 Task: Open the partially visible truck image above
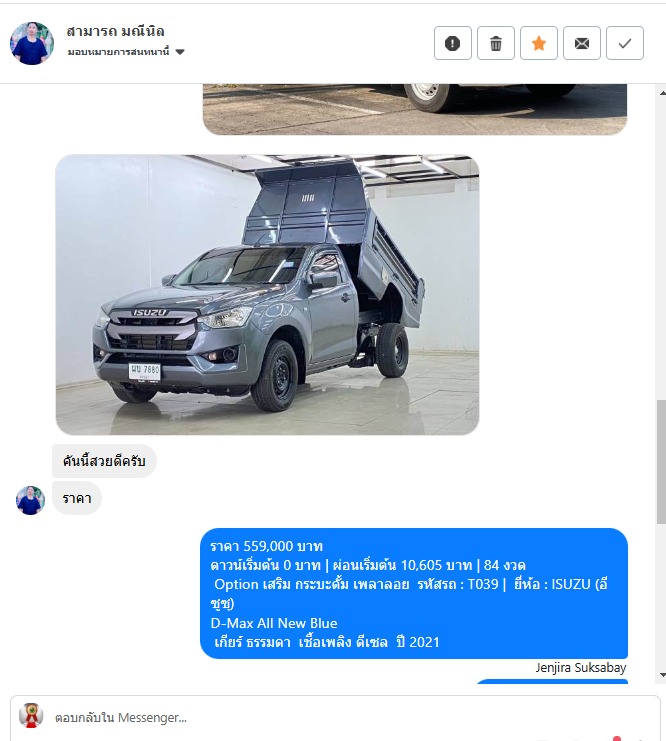[415, 109]
